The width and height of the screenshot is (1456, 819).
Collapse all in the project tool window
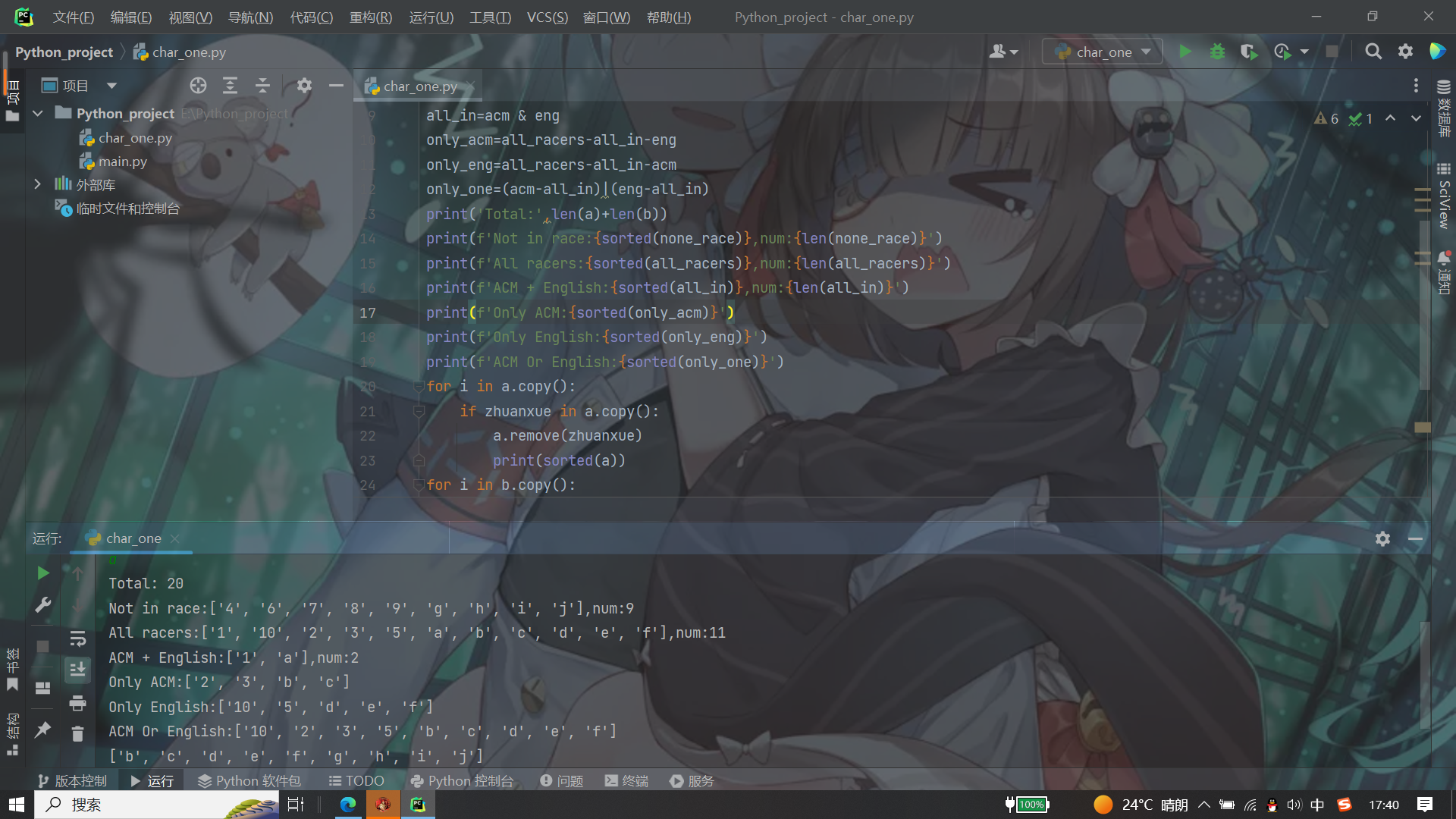point(262,86)
